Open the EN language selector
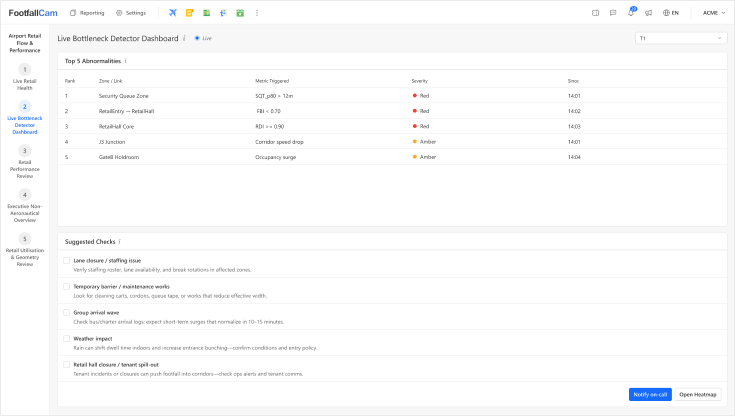735x416 pixels. point(671,13)
